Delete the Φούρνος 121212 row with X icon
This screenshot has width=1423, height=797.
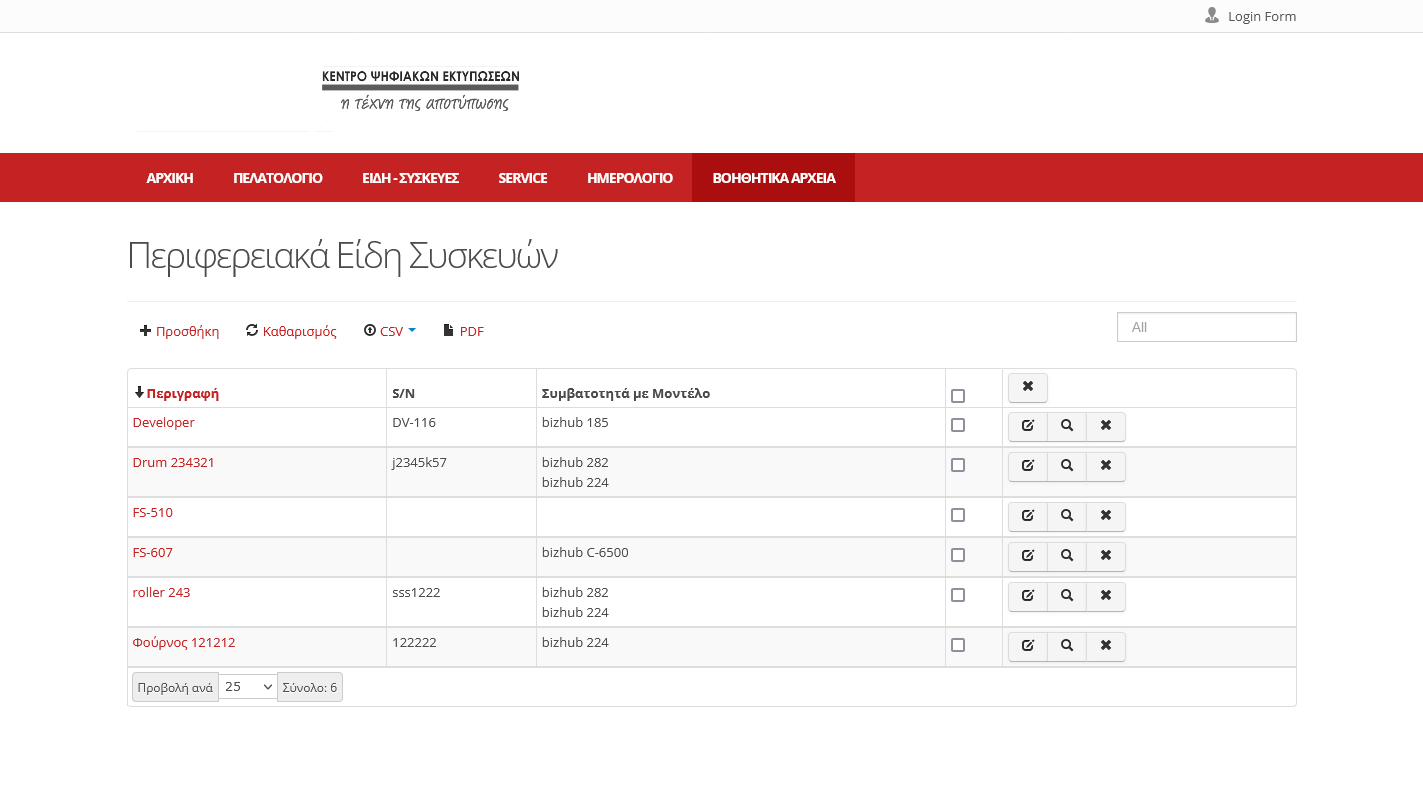click(x=1105, y=646)
